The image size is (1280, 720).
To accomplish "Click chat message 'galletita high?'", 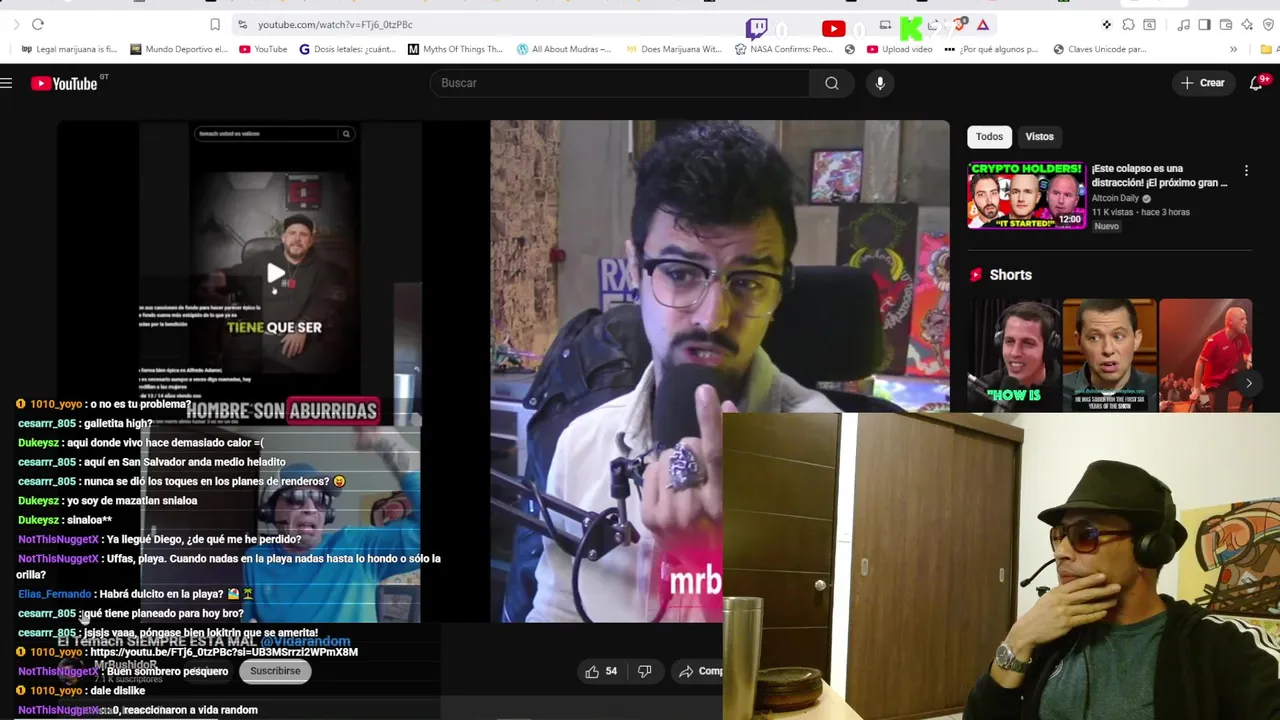I will tap(118, 423).
